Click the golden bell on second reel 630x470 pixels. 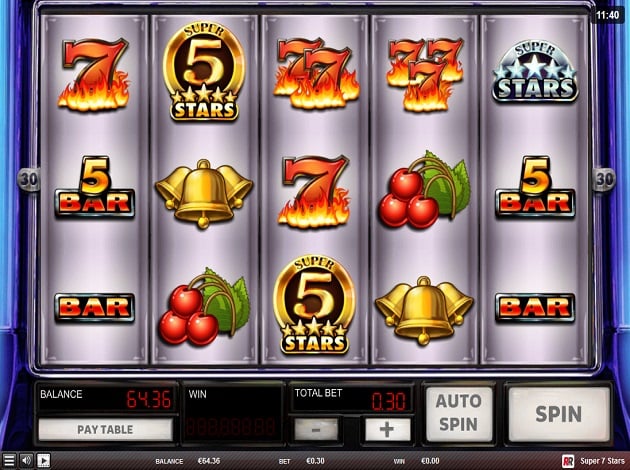point(204,193)
